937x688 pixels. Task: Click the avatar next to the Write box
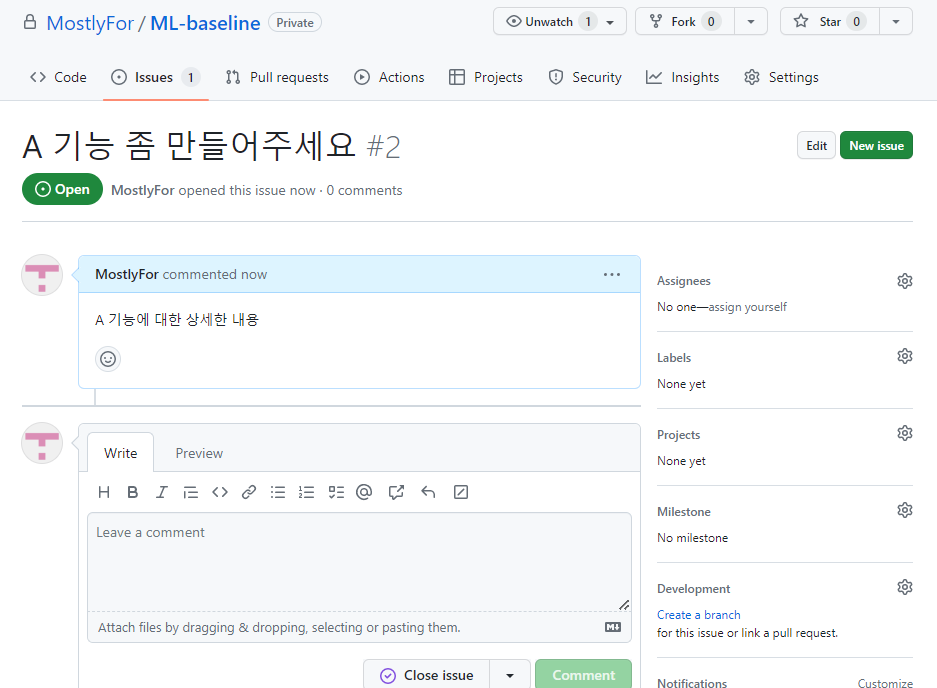click(42, 443)
